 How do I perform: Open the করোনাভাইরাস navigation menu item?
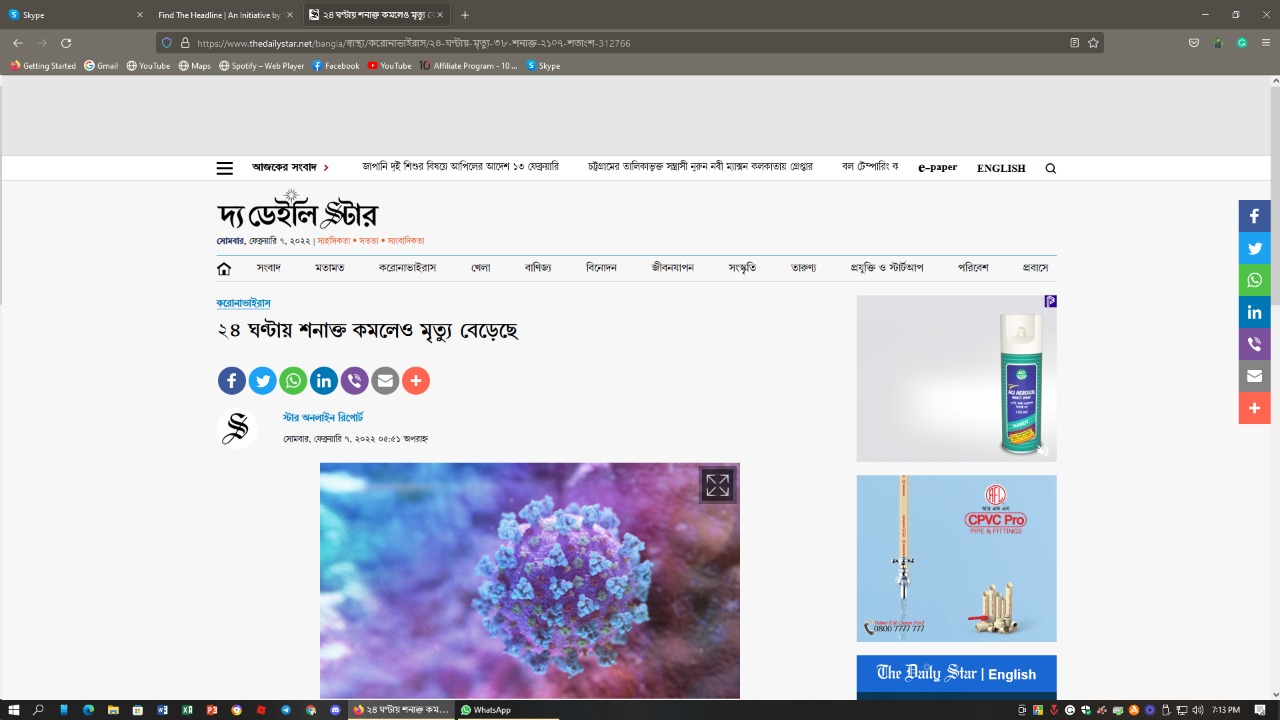(407, 268)
